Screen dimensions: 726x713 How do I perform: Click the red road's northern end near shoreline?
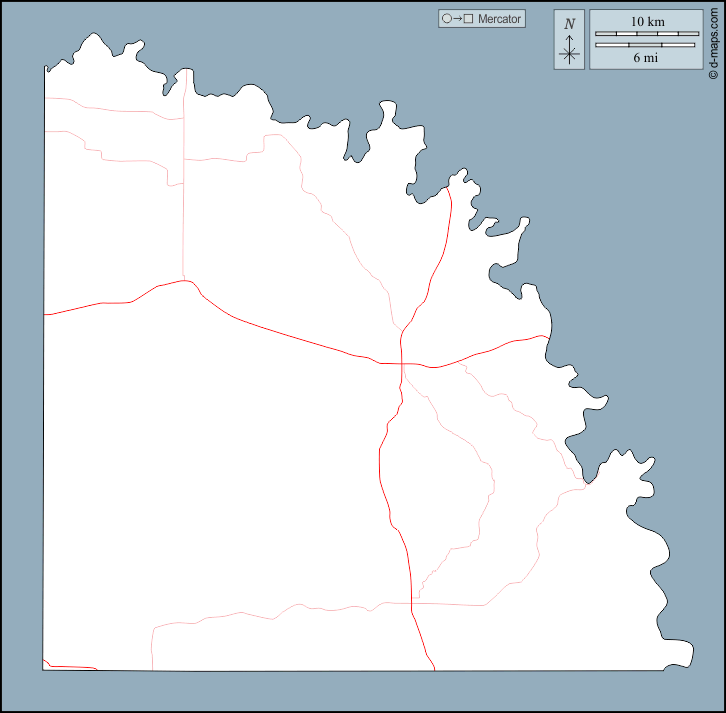pyautogui.click(x=450, y=192)
